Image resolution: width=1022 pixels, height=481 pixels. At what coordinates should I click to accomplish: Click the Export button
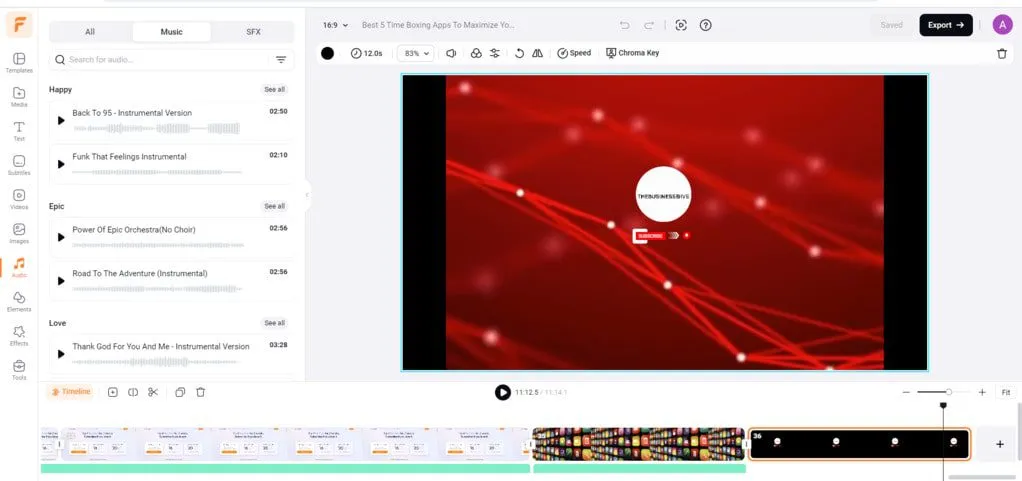click(945, 25)
